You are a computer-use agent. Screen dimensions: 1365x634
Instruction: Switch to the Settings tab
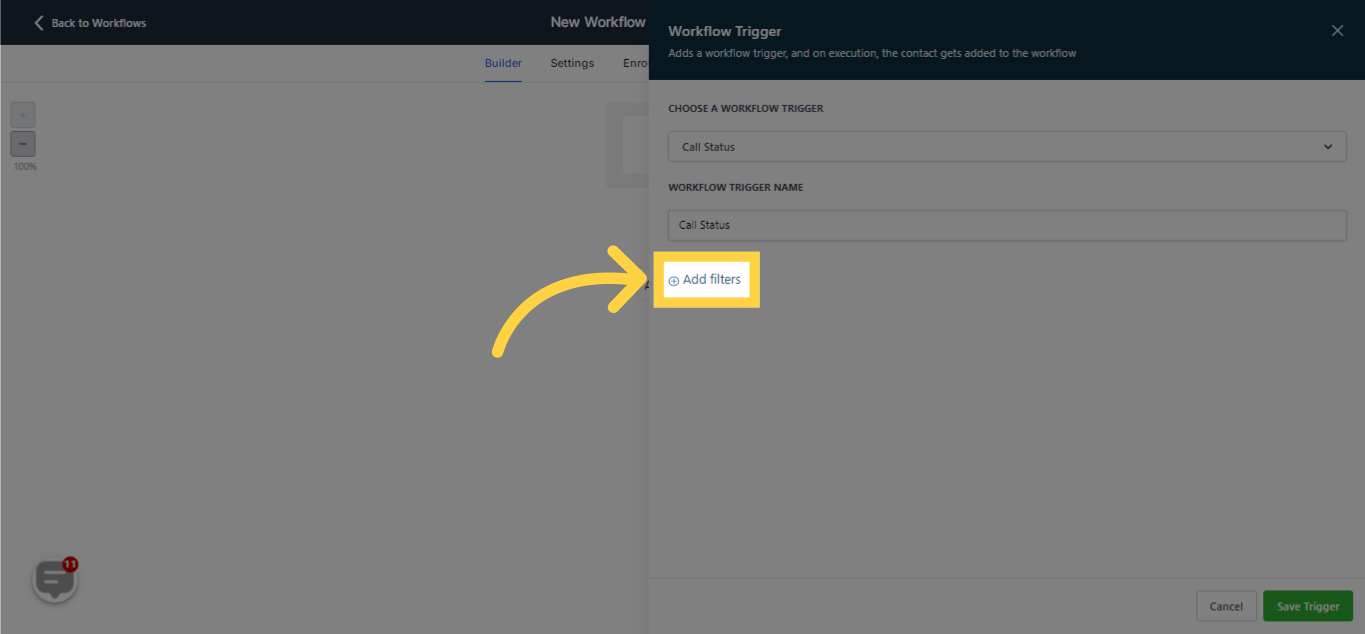pos(571,62)
